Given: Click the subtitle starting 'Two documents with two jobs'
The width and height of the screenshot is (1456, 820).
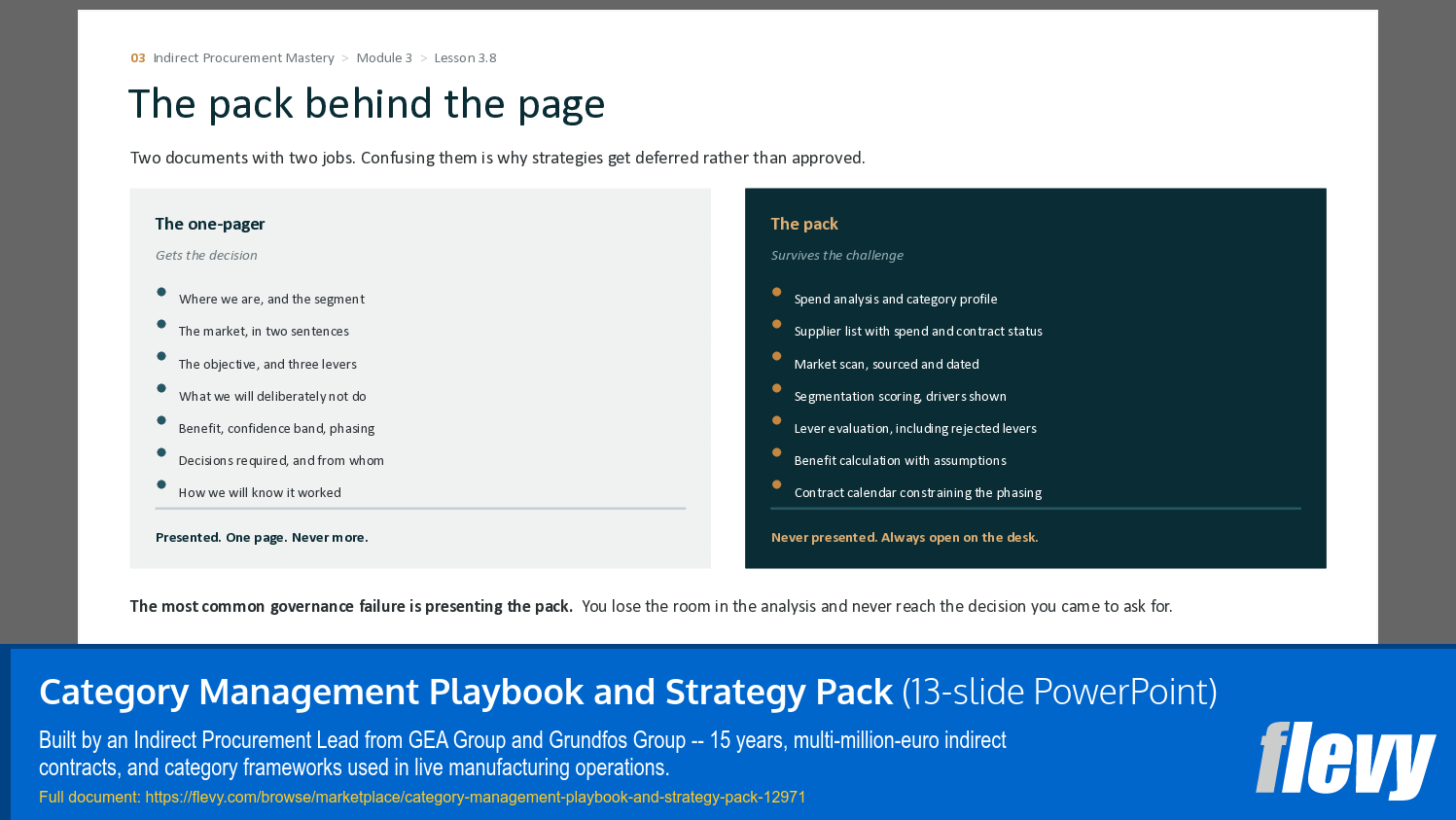Looking at the screenshot, I should tap(498, 159).
